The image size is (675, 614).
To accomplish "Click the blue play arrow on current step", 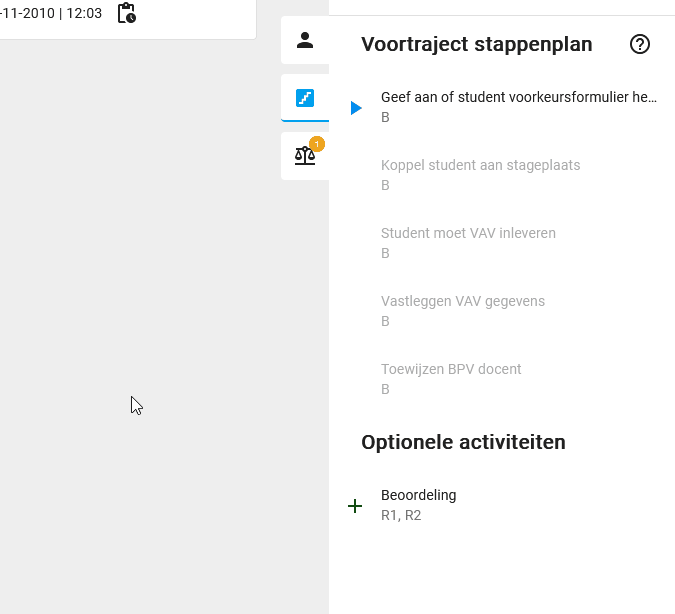I will click(x=356, y=108).
